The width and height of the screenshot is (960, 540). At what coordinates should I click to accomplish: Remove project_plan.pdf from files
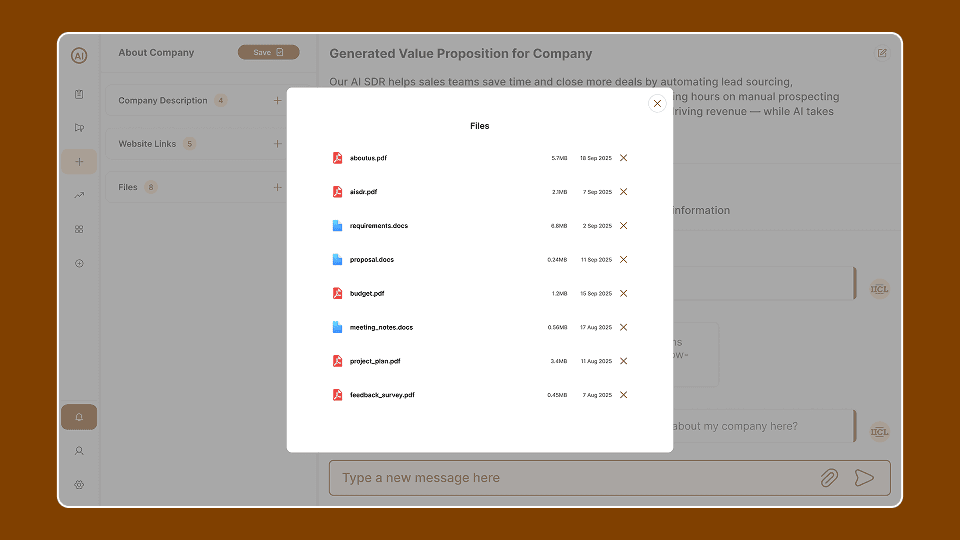623,361
